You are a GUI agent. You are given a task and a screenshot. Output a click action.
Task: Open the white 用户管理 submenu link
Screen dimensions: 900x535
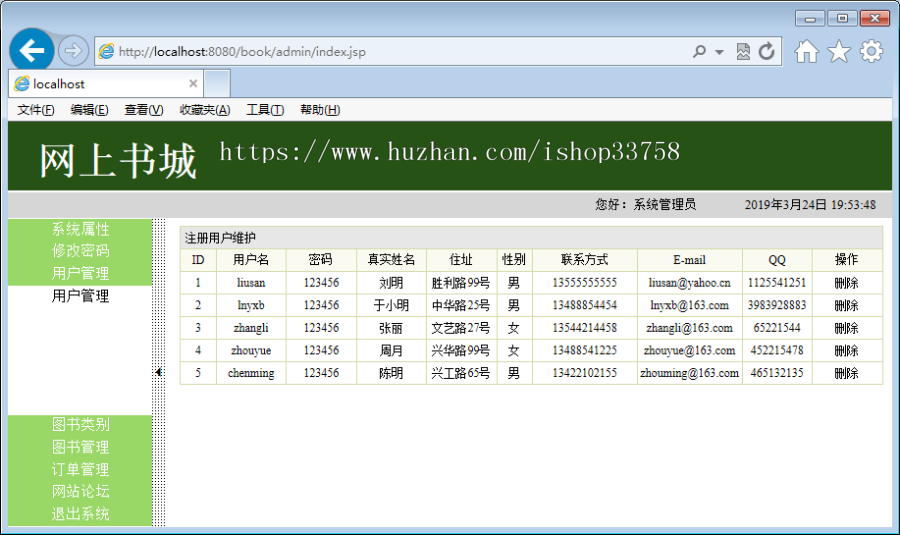pyautogui.click(x=80, y=296)
